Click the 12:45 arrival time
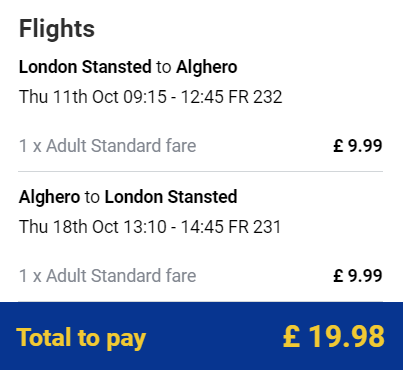Image resolution: width=403 pixels, height=370 pixels. pyautogui.click(x=202, y=97)
